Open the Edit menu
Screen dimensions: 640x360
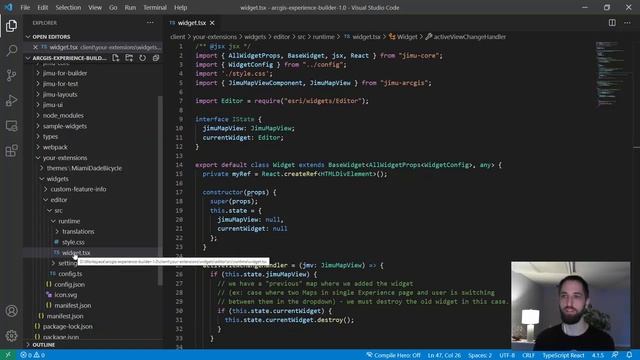42,7
